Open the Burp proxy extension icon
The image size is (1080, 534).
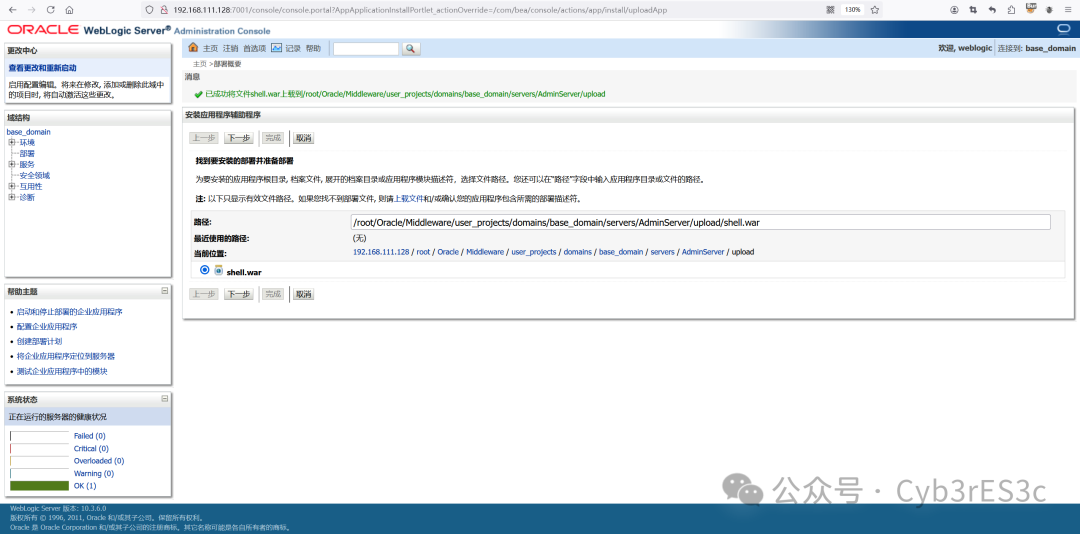[x=1031, y=8]
